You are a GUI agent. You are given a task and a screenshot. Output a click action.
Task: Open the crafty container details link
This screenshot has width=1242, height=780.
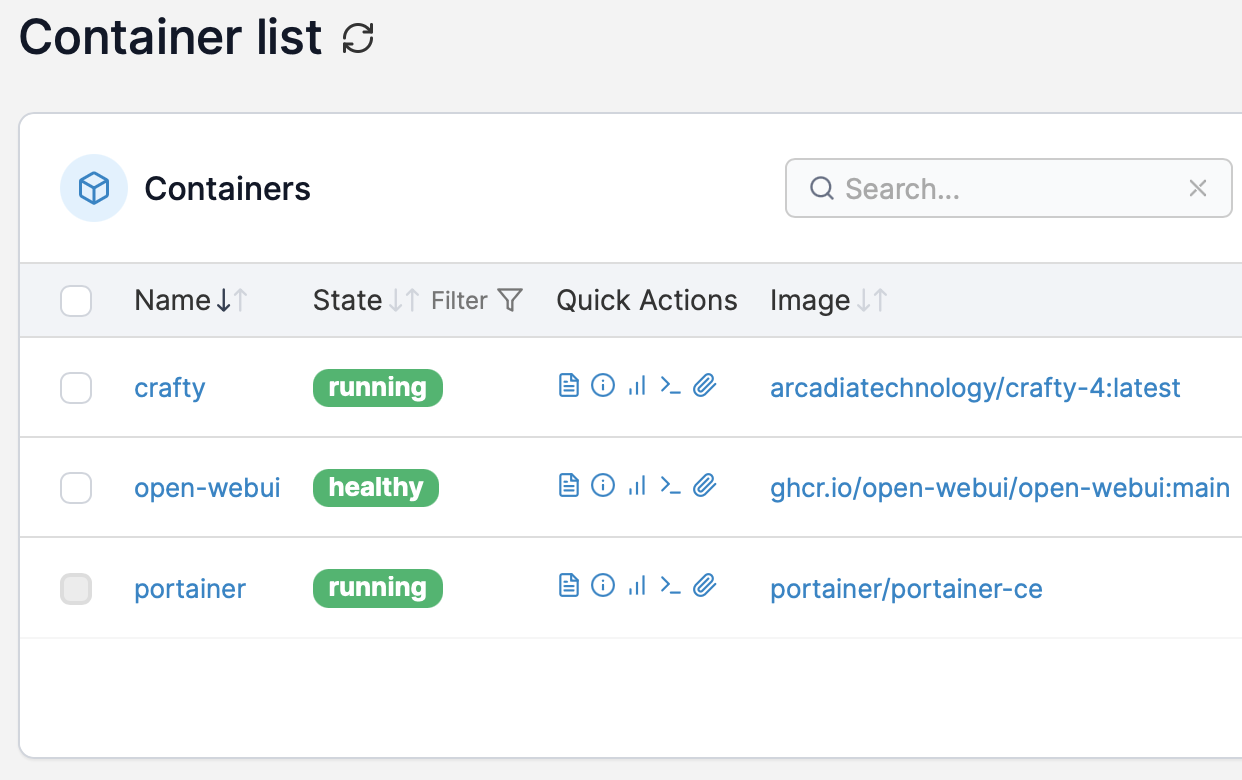pos(169,388)
